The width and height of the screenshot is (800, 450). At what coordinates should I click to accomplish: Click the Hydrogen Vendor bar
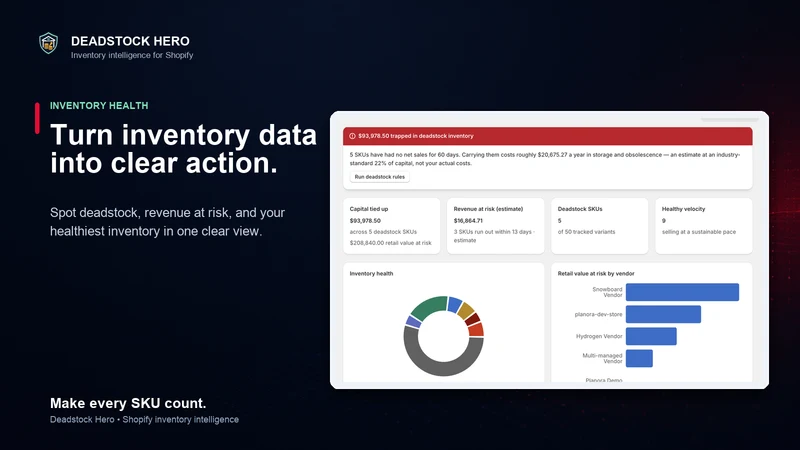pyautogui.click(x=651, y=336)
